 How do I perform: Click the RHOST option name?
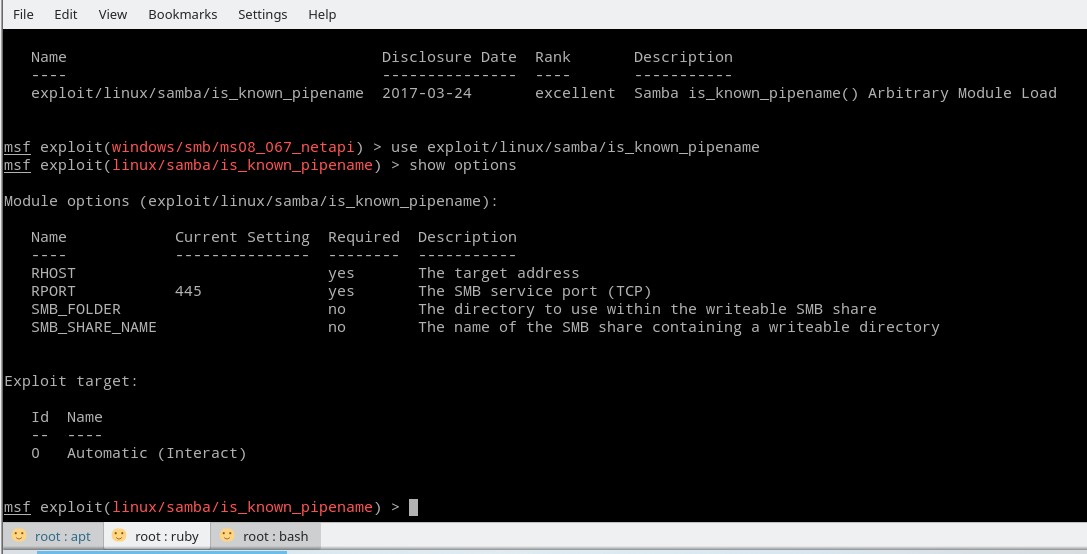[53, 273]
